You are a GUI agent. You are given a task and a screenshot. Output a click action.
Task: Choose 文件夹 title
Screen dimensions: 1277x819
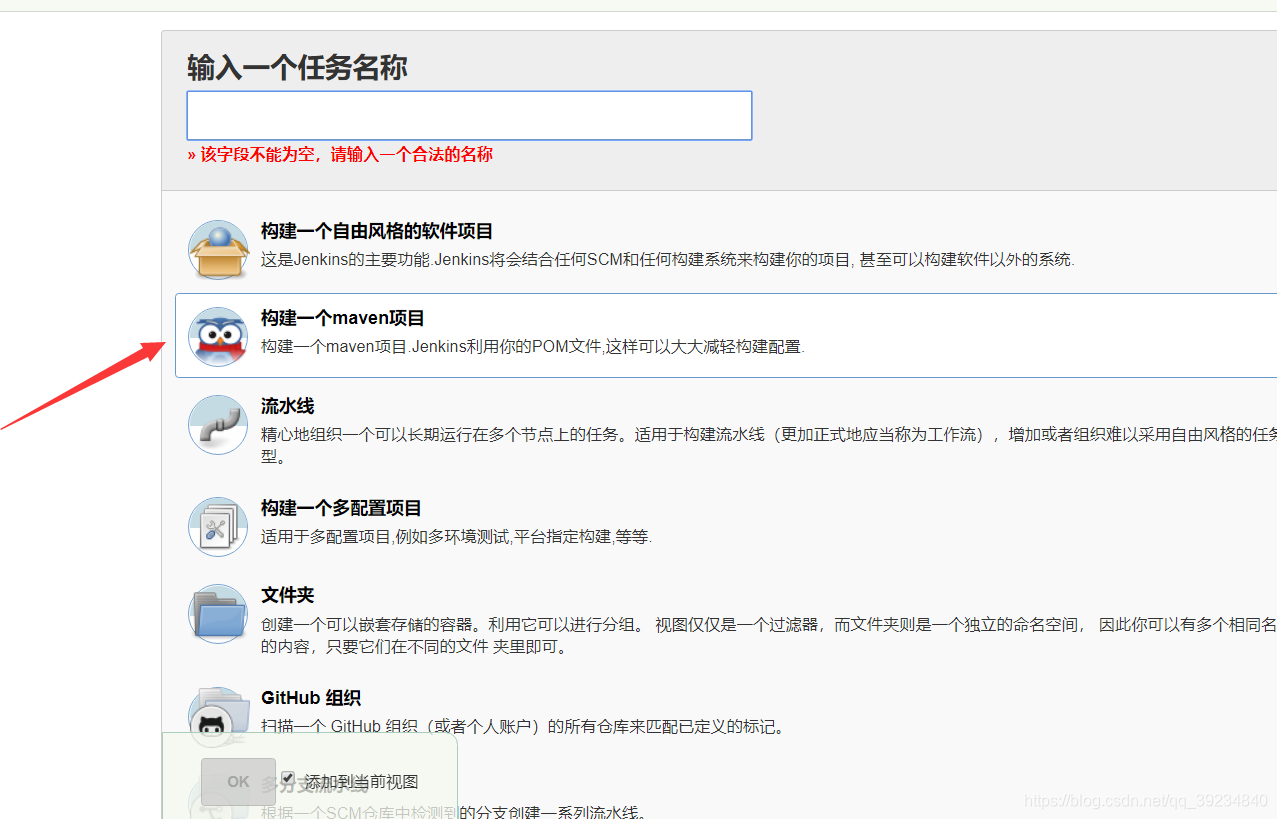coord(288,595)
